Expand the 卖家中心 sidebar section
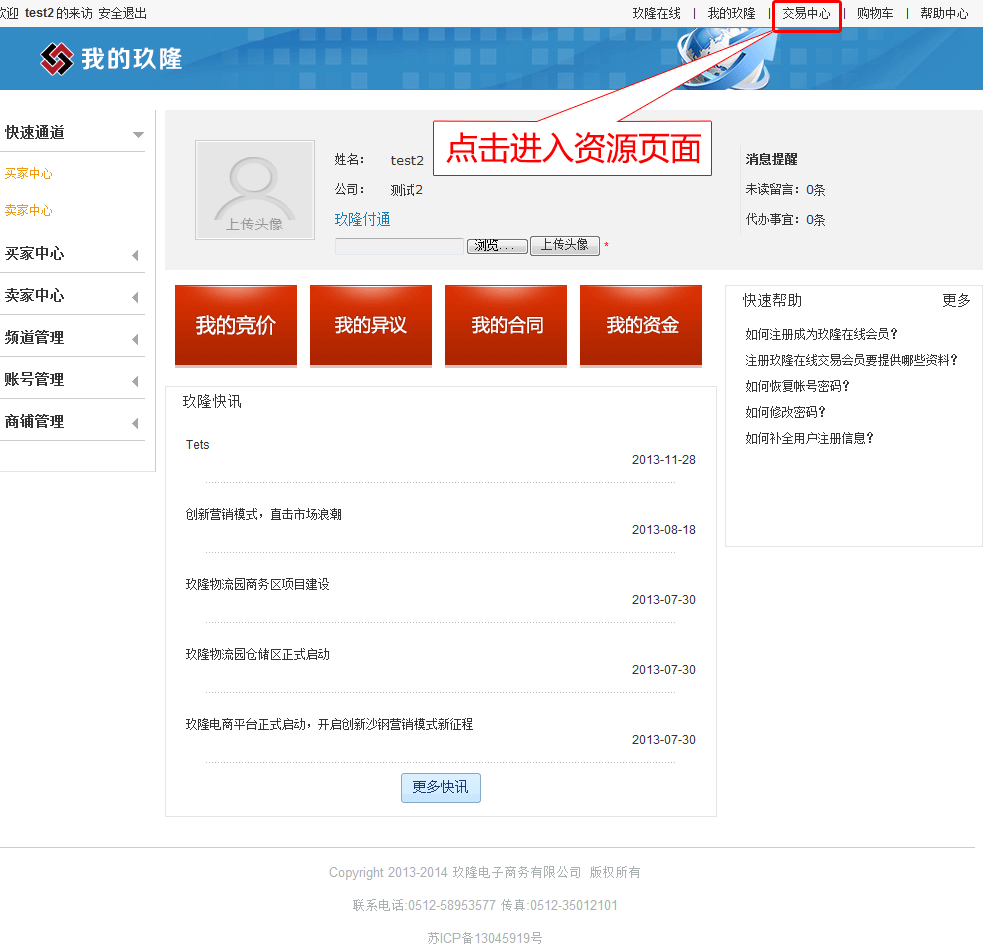 click(135, 297)
